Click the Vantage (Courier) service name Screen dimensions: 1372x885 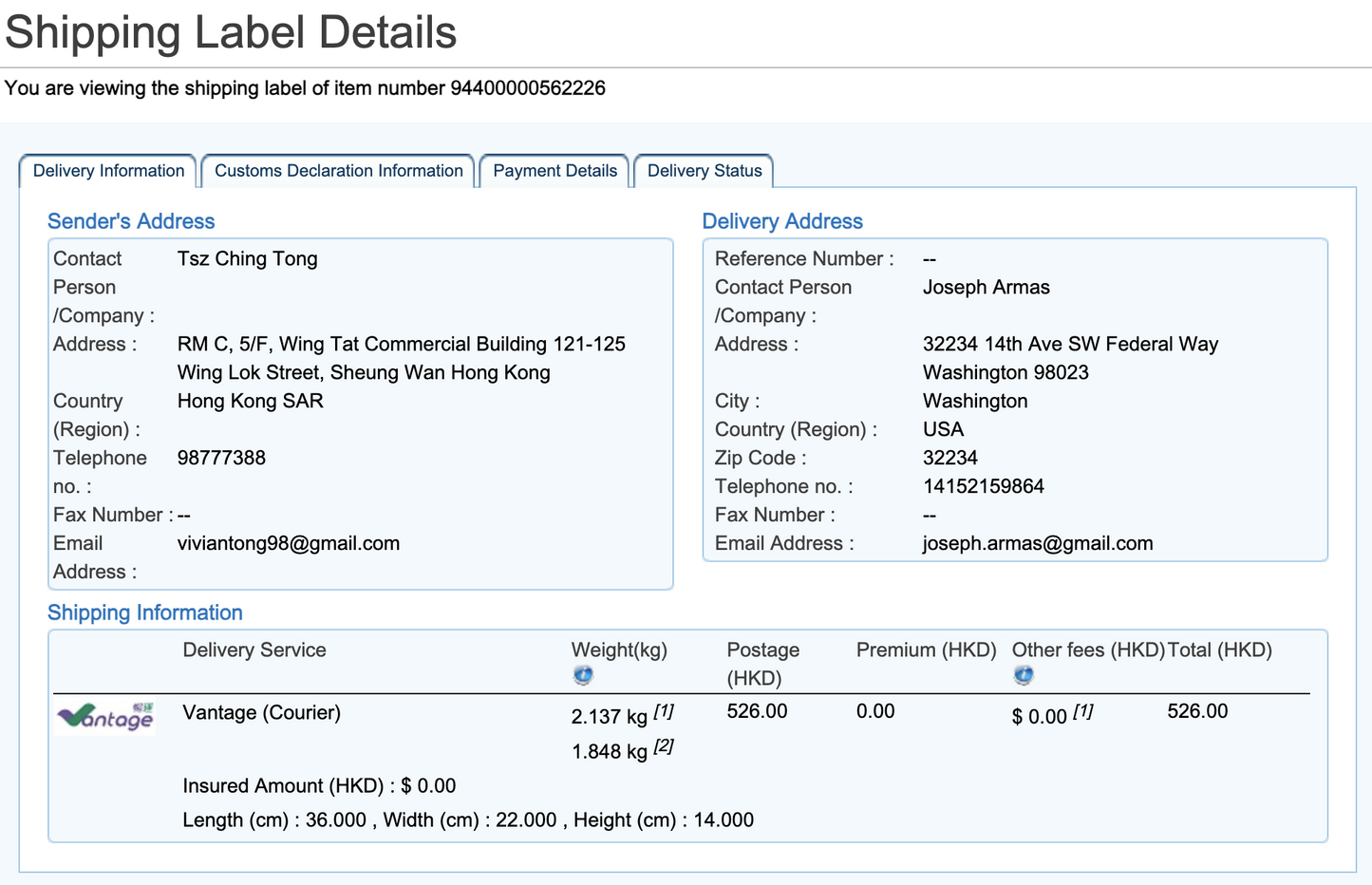pyautogui.click(x=261, y=712)
